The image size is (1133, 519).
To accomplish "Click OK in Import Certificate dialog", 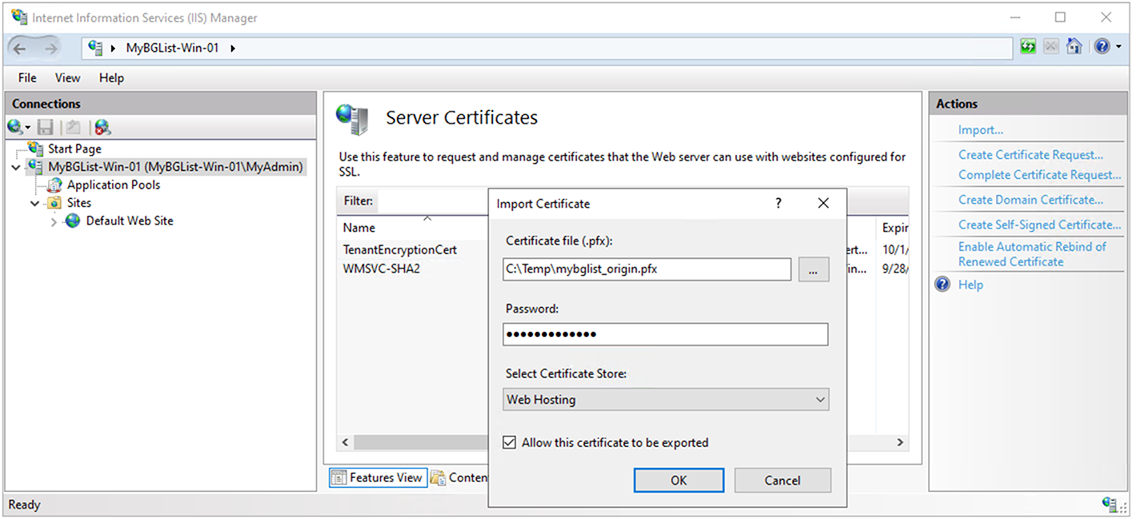I will tap(678, 480).
